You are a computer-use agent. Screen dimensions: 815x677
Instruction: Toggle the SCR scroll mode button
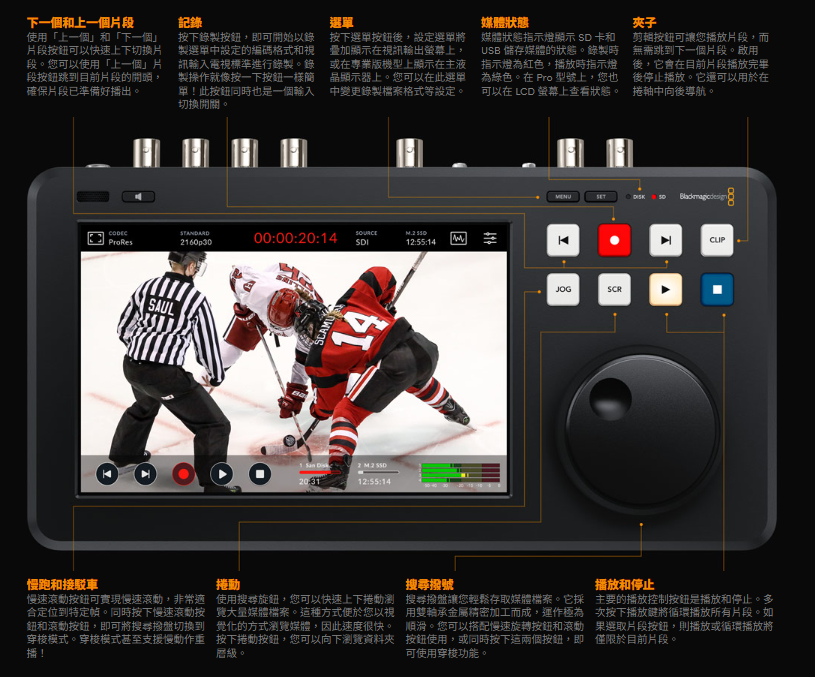(x=615, y=290)
